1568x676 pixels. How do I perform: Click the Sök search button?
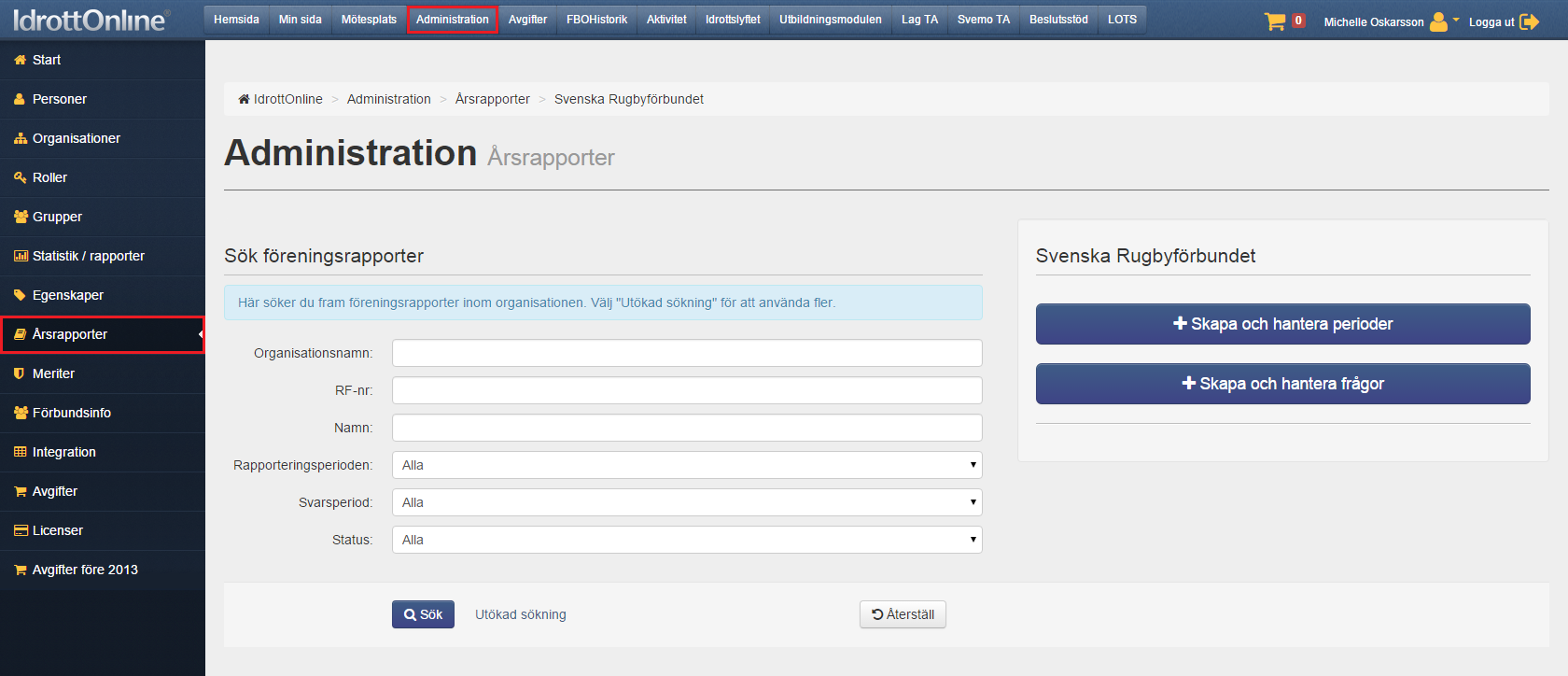423,614
